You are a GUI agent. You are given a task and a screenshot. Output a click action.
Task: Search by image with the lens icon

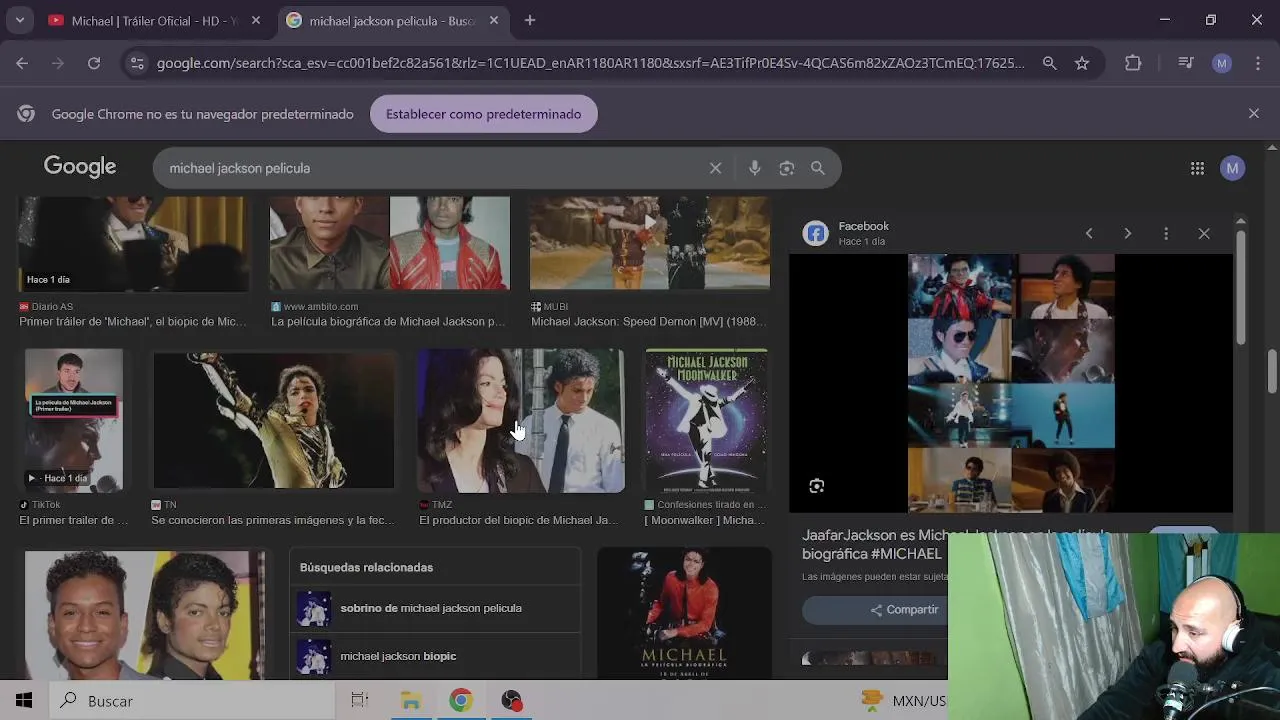[x=787, y=168]
